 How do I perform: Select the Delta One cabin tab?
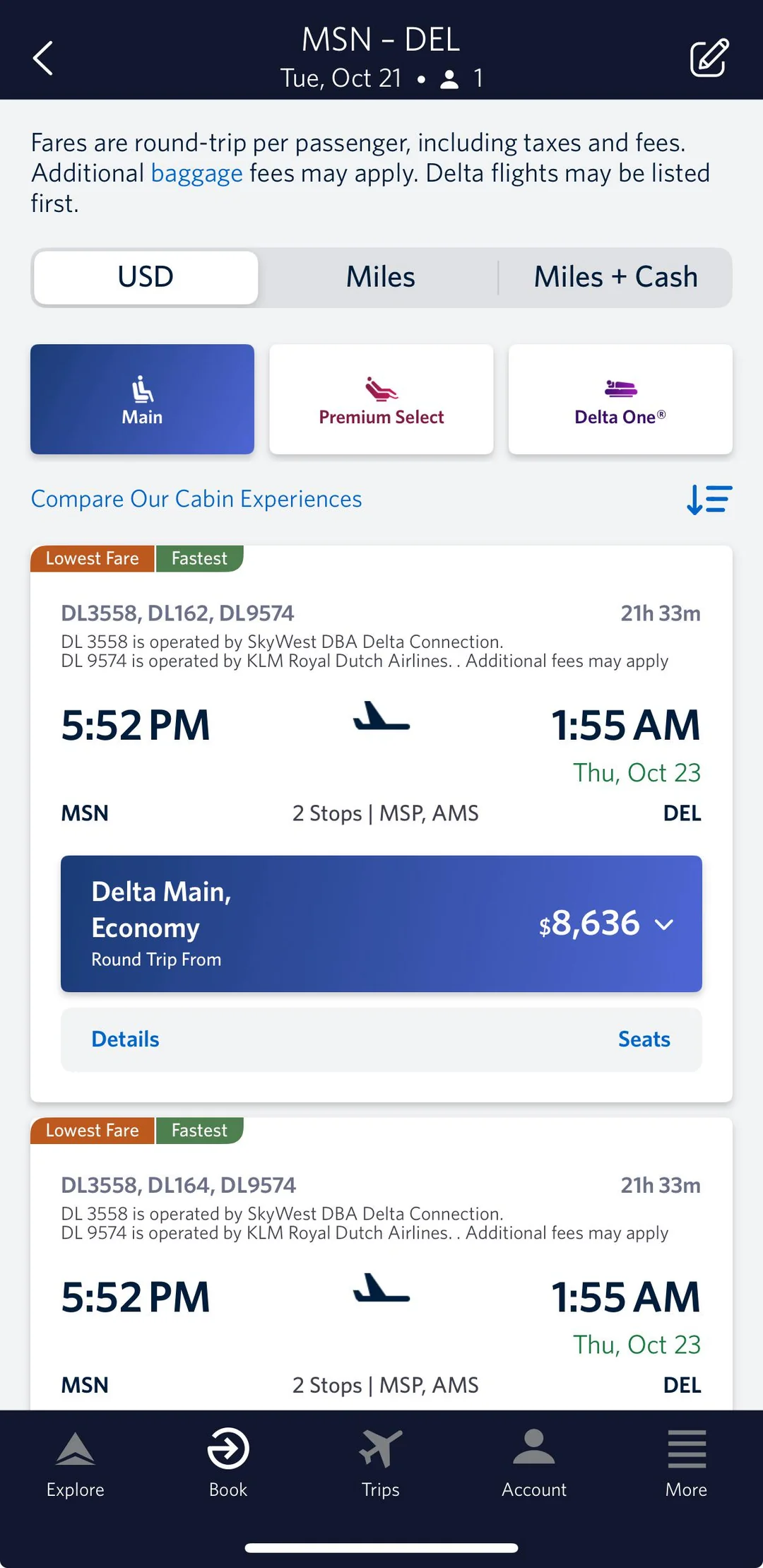pyautogui.click(x=620, y=399)
